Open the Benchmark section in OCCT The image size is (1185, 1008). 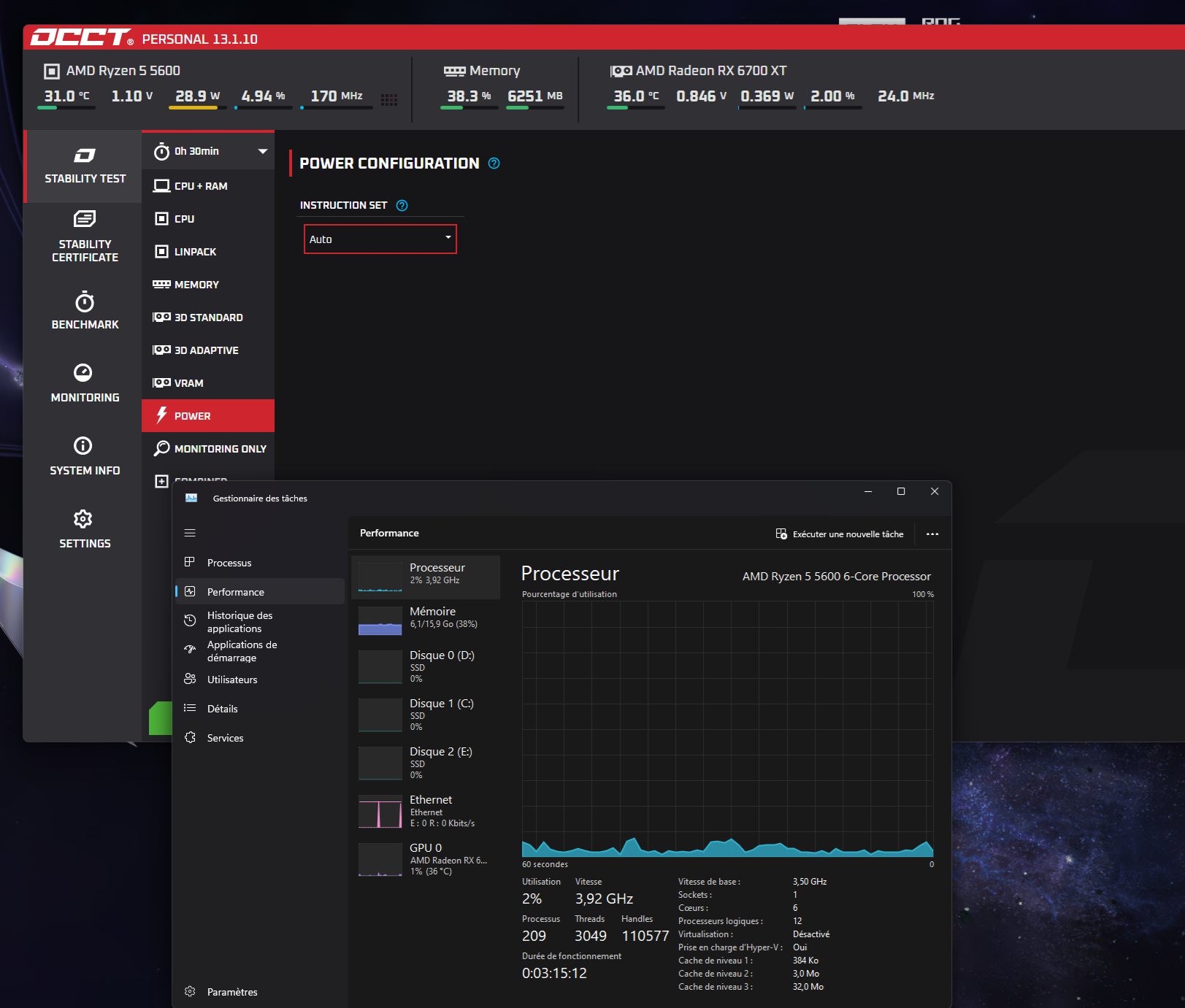click(84, 311)
